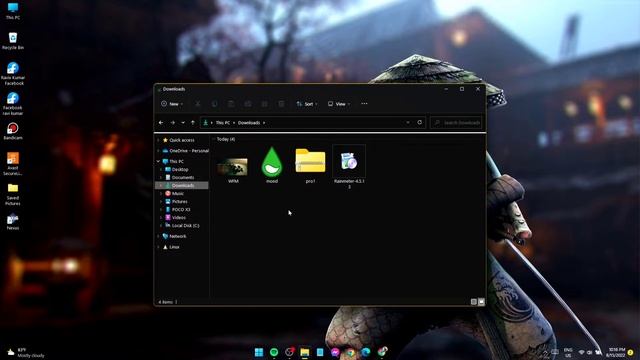The height and width of the screenshot is (360, 640).
Task: Click the ENG US language indicator
Action: click(x=568, y=352)
